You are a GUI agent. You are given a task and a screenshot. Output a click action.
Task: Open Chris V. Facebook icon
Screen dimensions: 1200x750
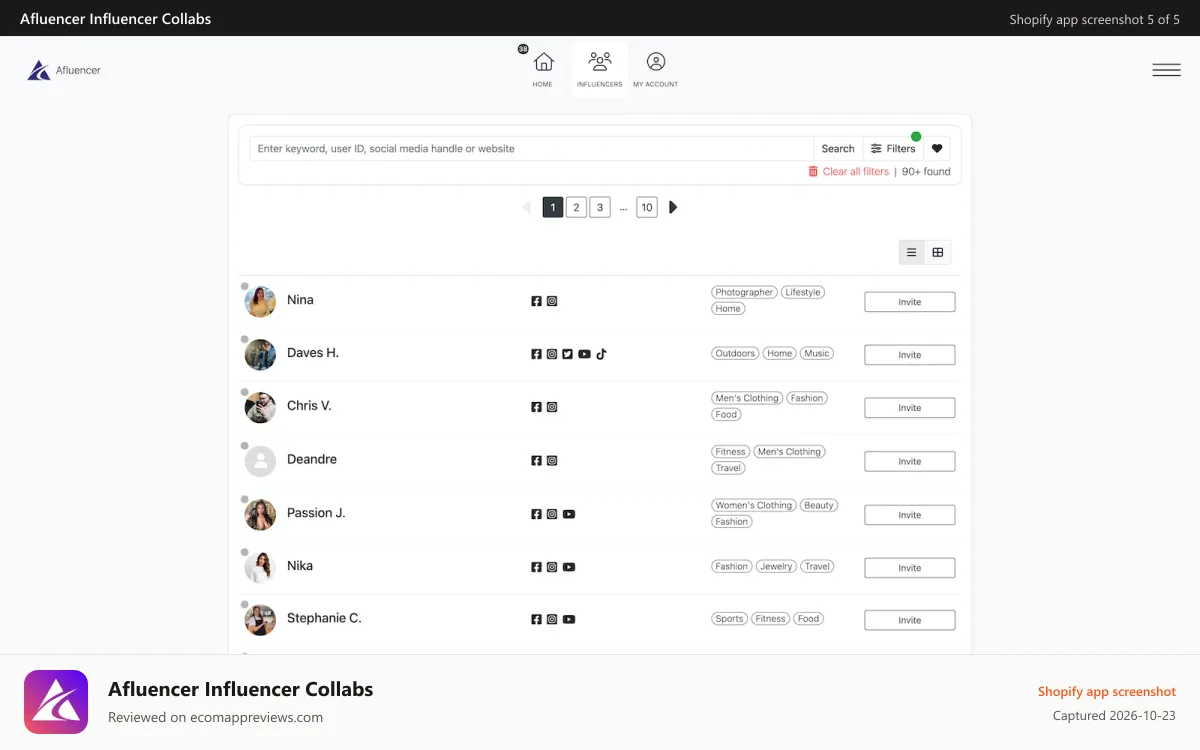(536, 407)
